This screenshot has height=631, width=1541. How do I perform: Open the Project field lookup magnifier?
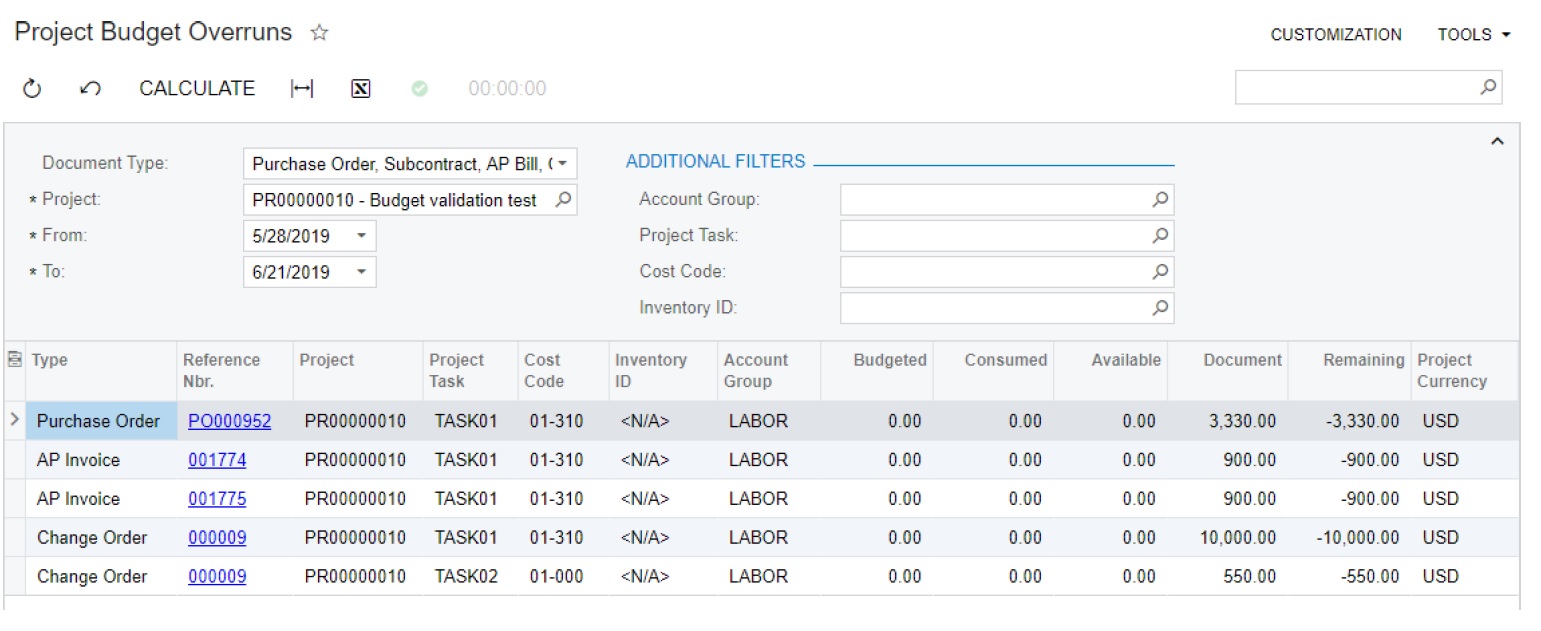(x=563, y=199)
